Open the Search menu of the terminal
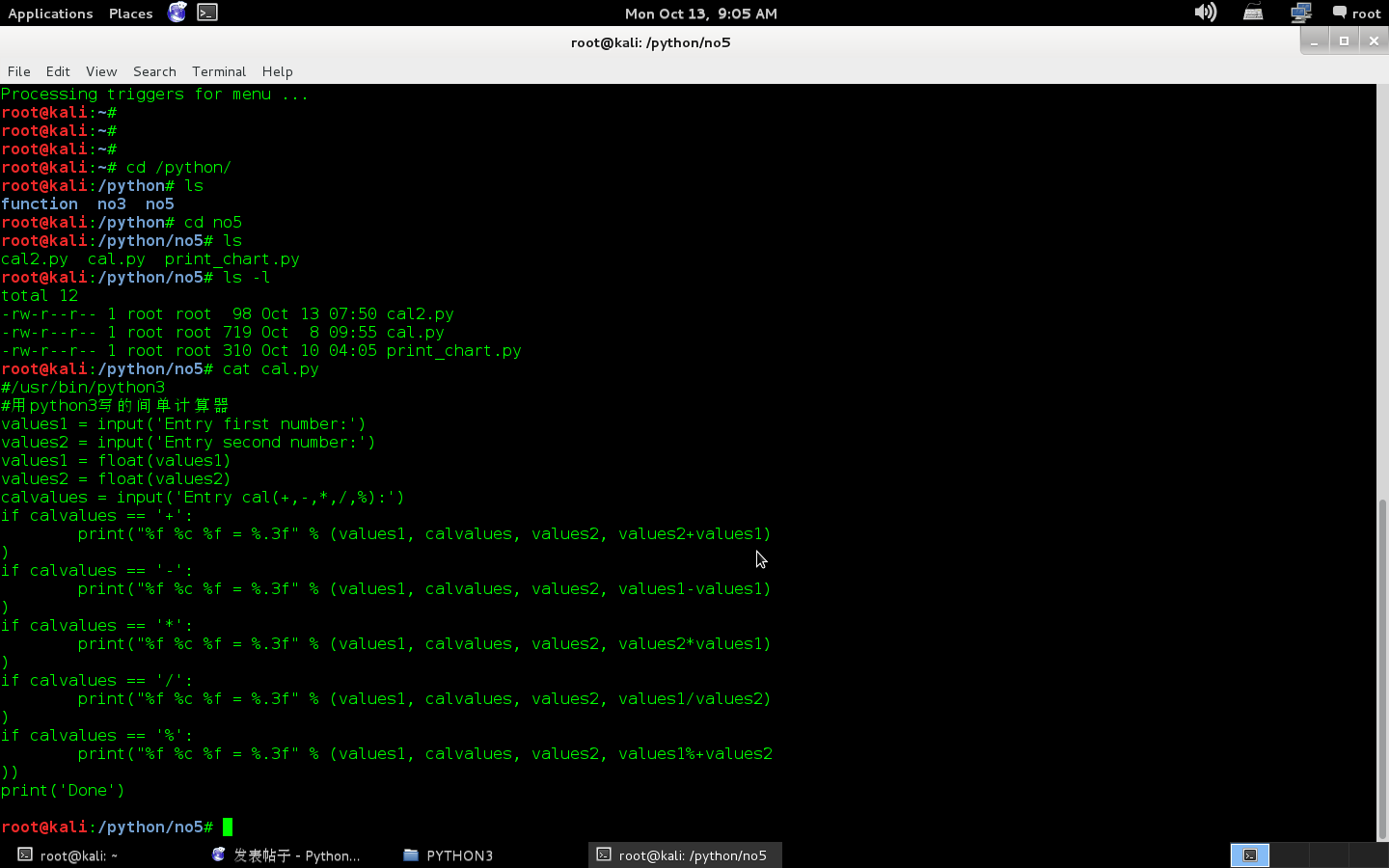Viewport: 1389px width, 868px height. tap(154, 71)
